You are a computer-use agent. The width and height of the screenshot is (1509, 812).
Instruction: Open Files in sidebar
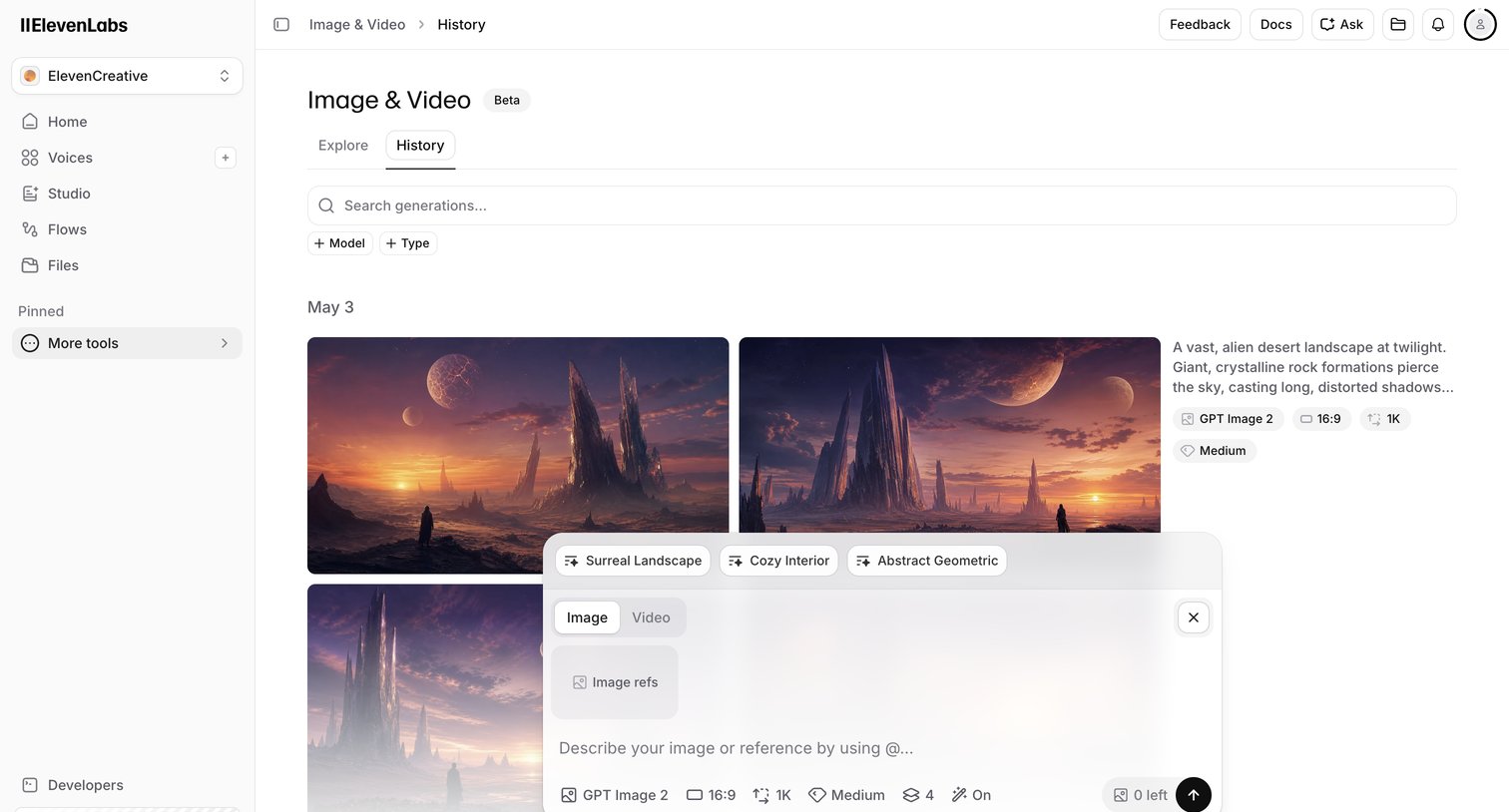pyautogui.click(x=127, y=265)
